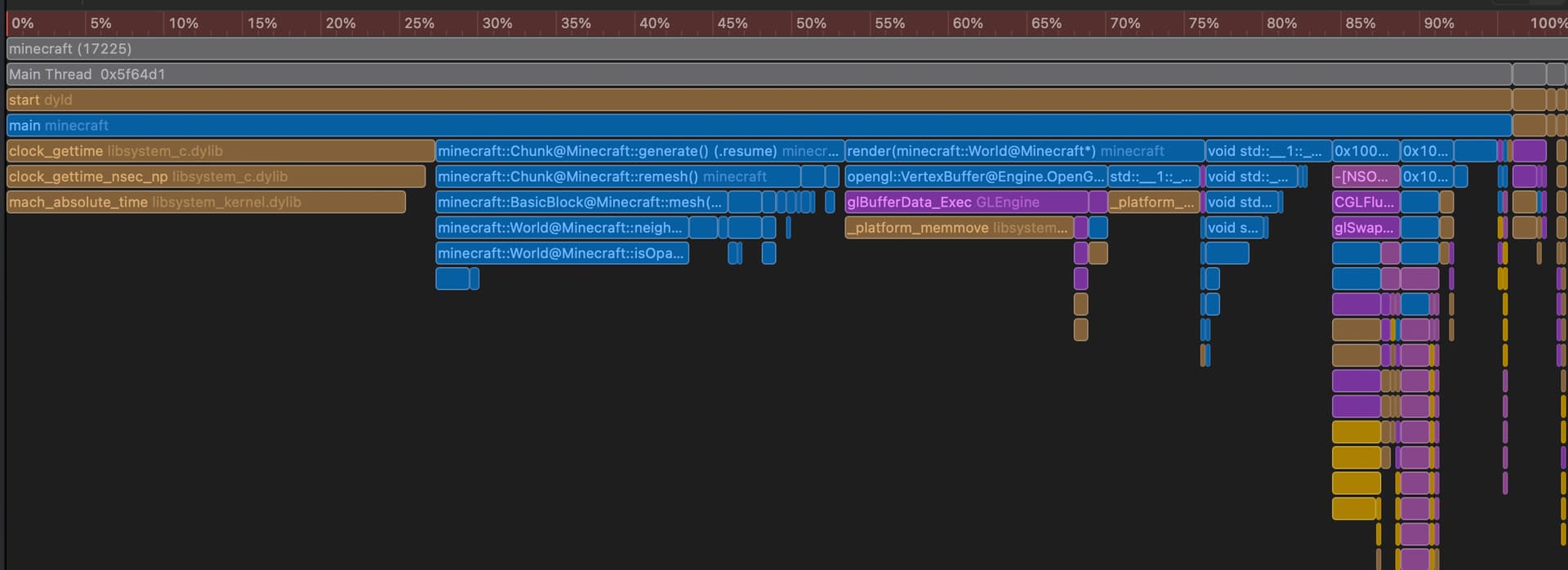The width and height of the screenshot is (1568, 570).
Task: Click the '0x10...' frame beside '-[NSO...'
Action: click(1427, 176)
